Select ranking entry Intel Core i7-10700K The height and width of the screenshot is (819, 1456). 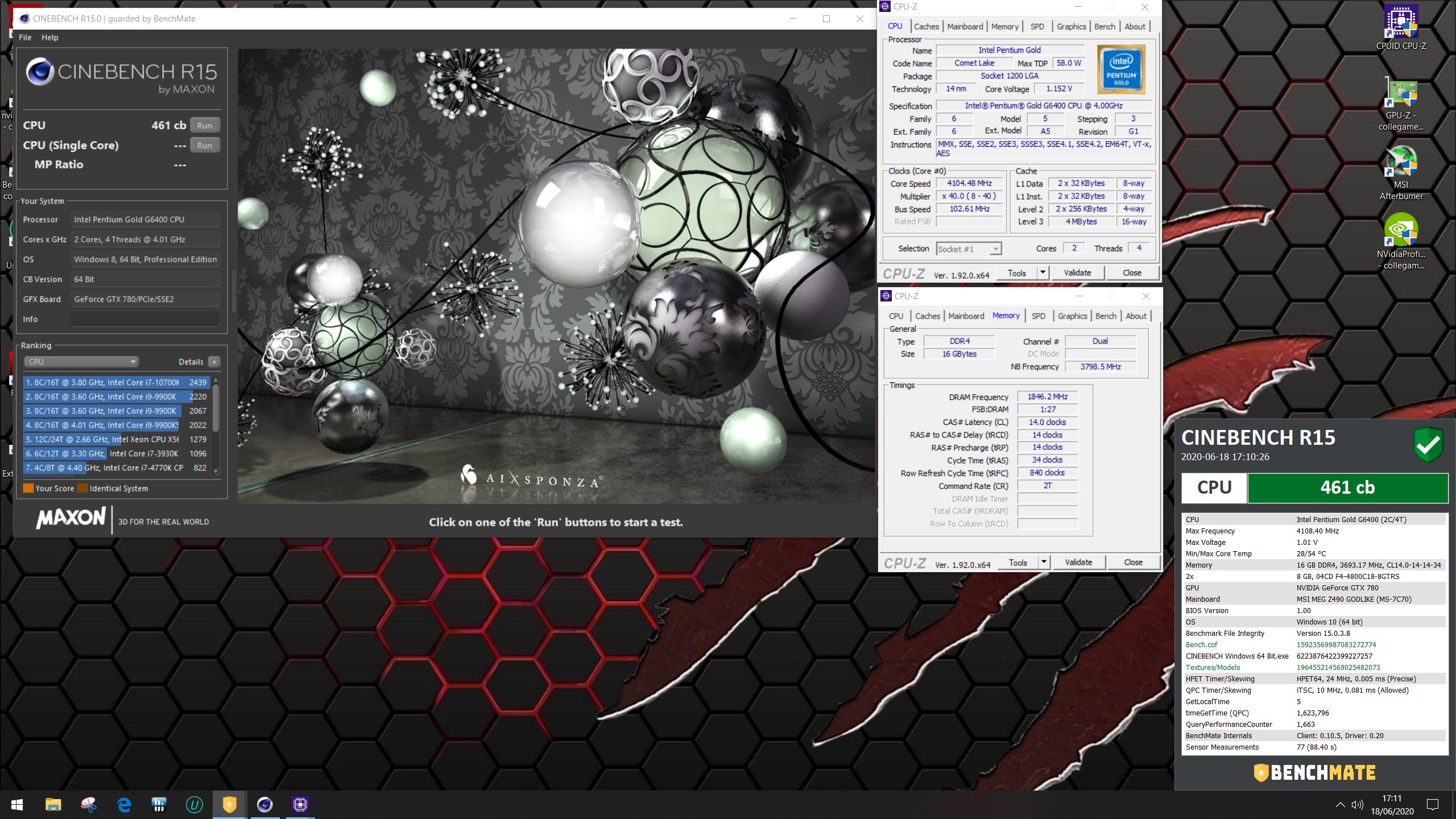[117, 383]
